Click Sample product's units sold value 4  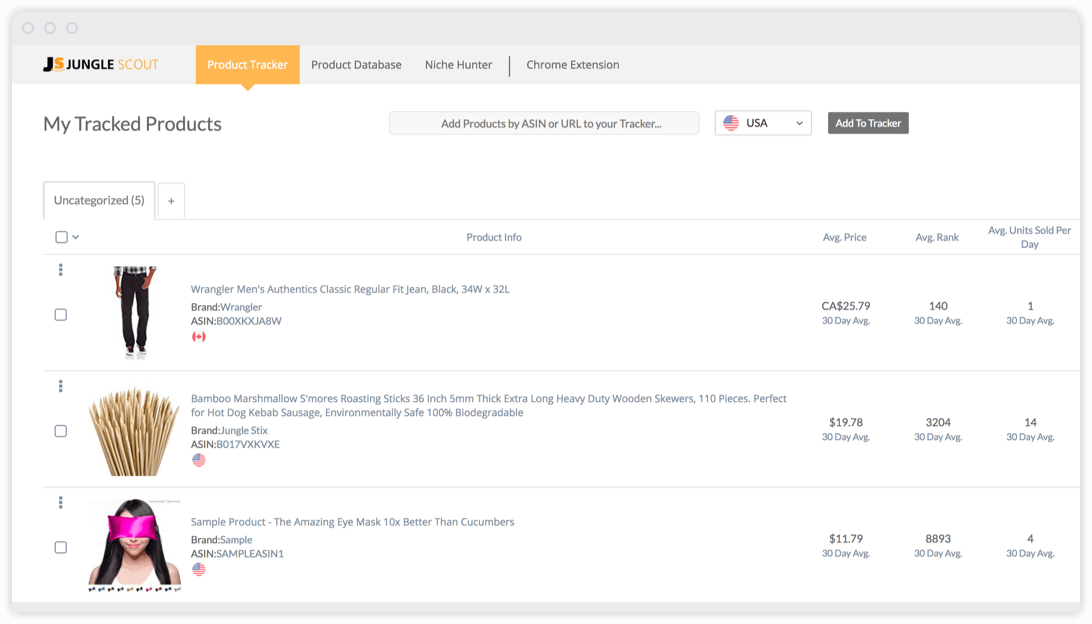pos(1030,538)
